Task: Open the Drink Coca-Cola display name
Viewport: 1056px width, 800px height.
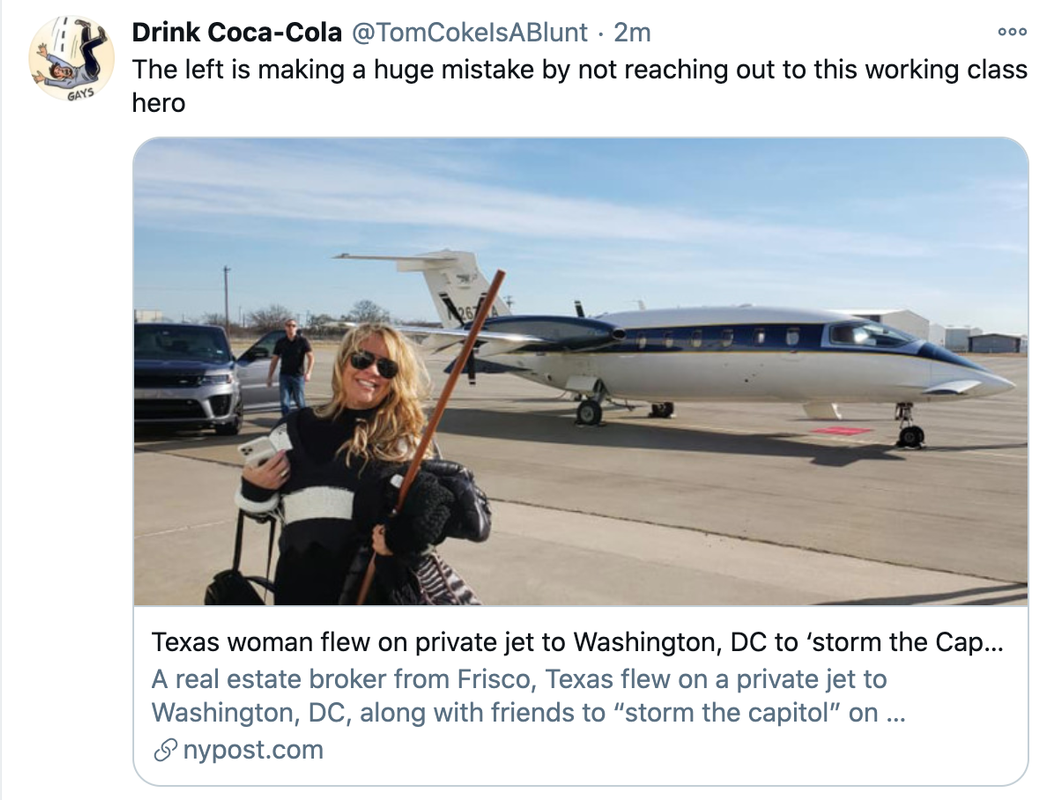Action: [x=236, y=32]
